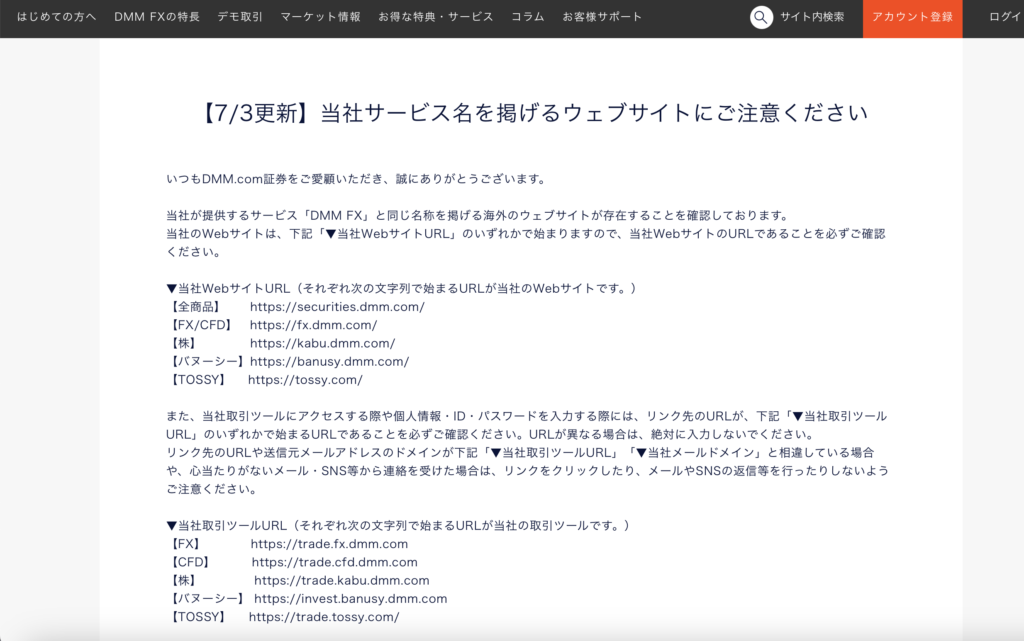Click the https://trade.tossy.com/ URL text
The width and height of the screenshot is (1024, 641).
coord(324,617)
